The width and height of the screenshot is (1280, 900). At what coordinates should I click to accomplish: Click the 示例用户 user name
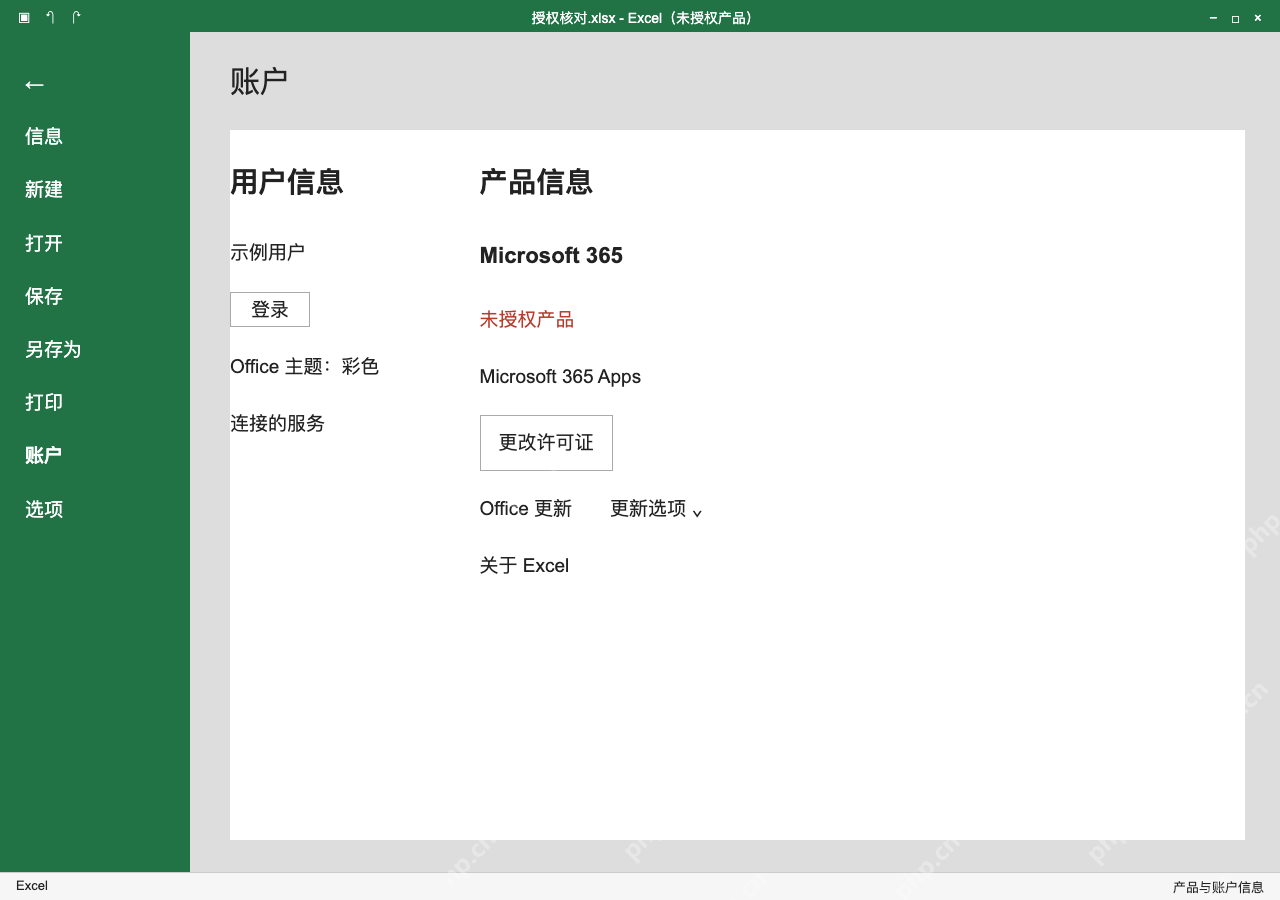click(x=267, y=252)
